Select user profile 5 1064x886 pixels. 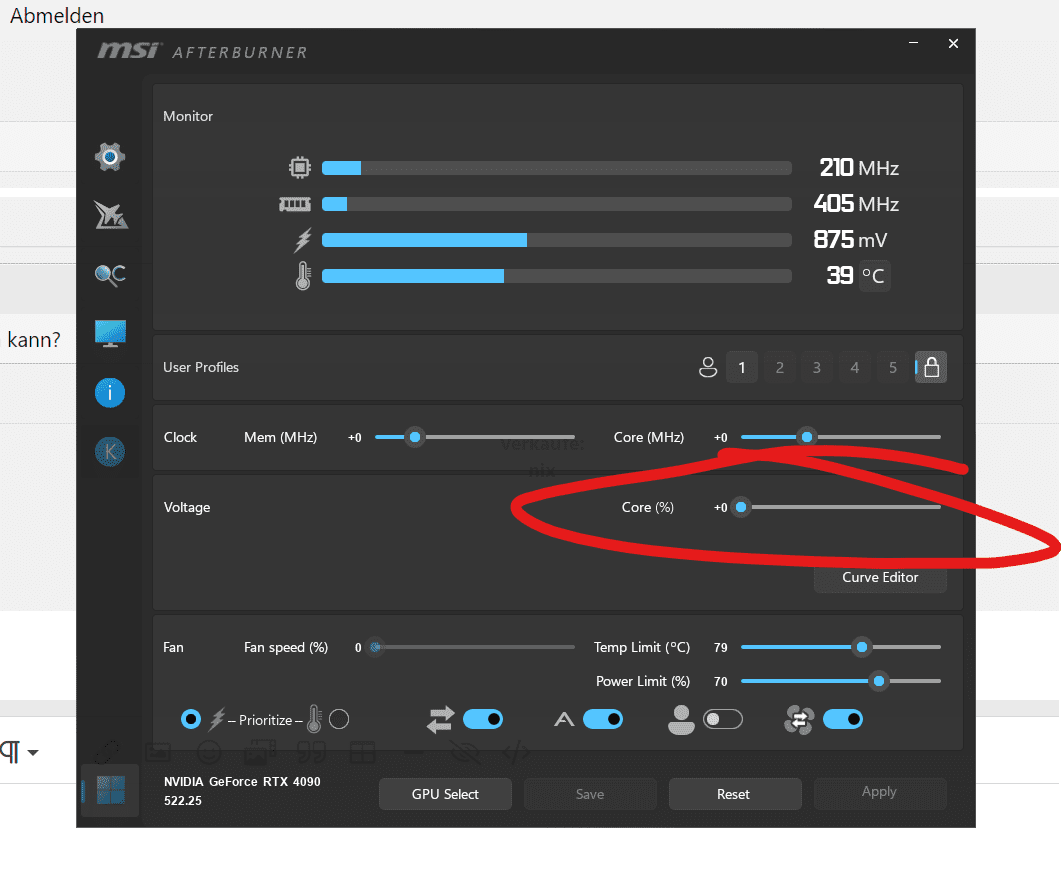pyautogui.click(x=893, y=367)
